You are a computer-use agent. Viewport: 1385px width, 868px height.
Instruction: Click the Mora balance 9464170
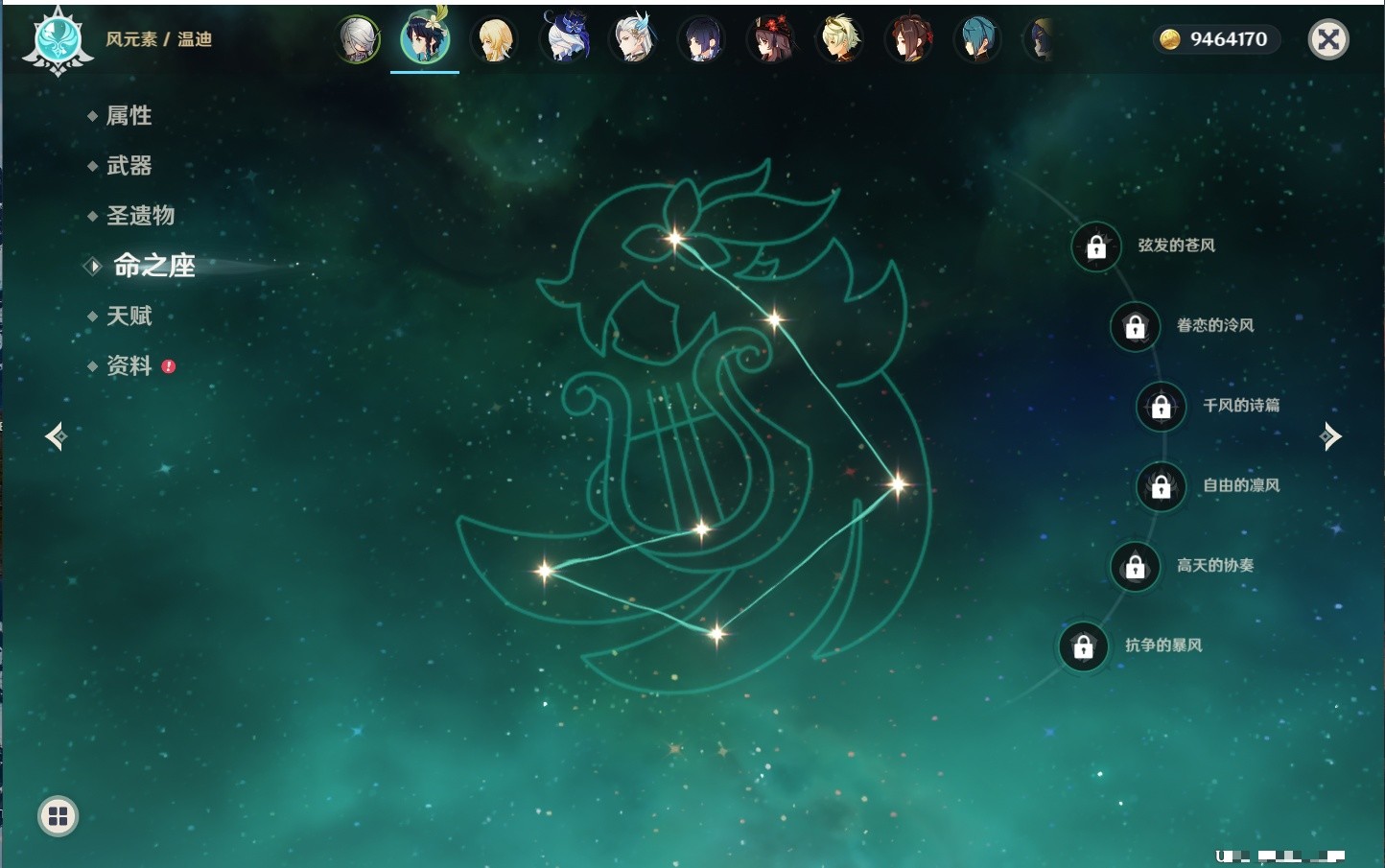tap(1229, 39)
